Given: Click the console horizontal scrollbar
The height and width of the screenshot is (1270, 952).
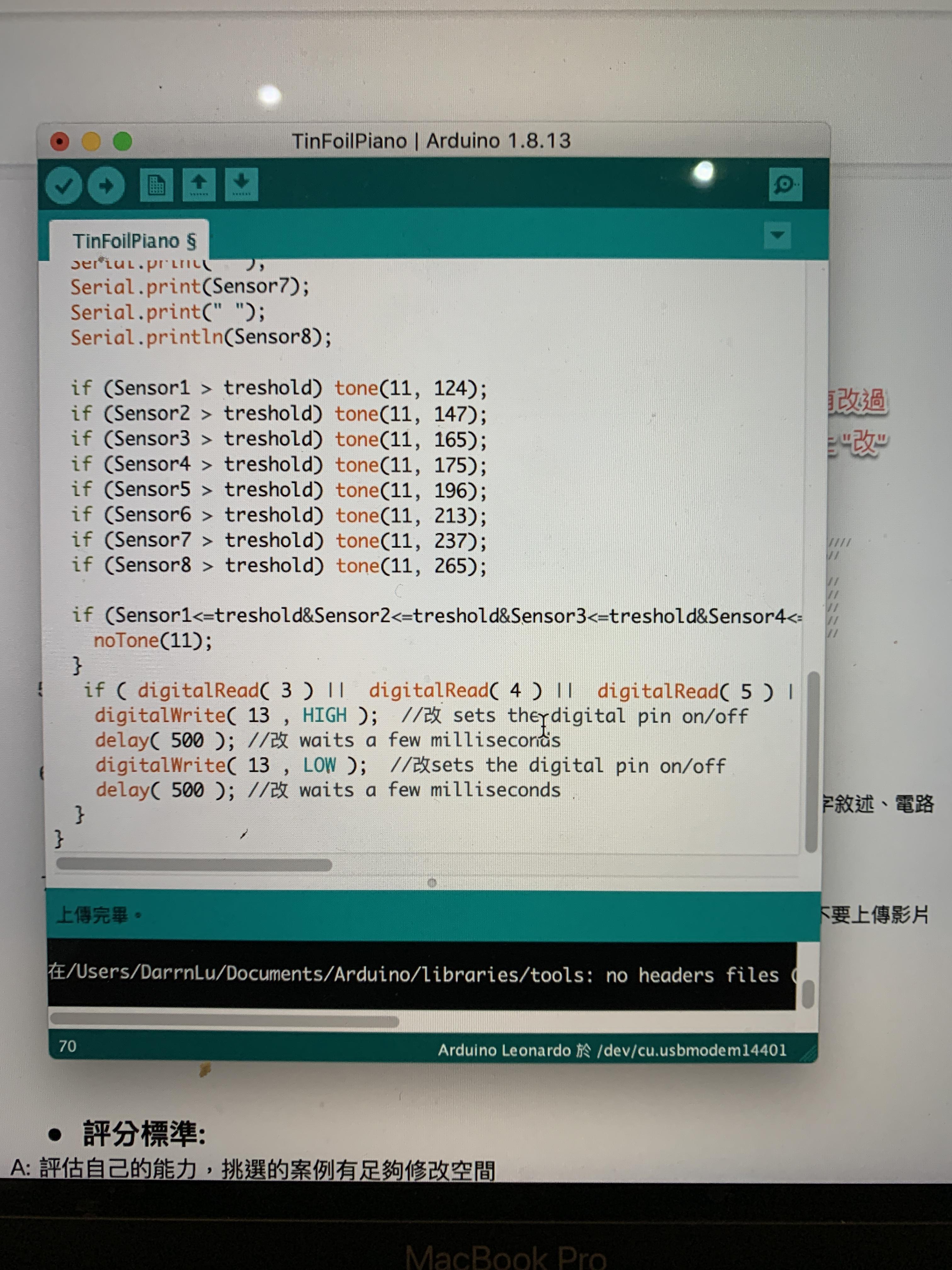Looking at the screenshot, I should [224, 1021].
